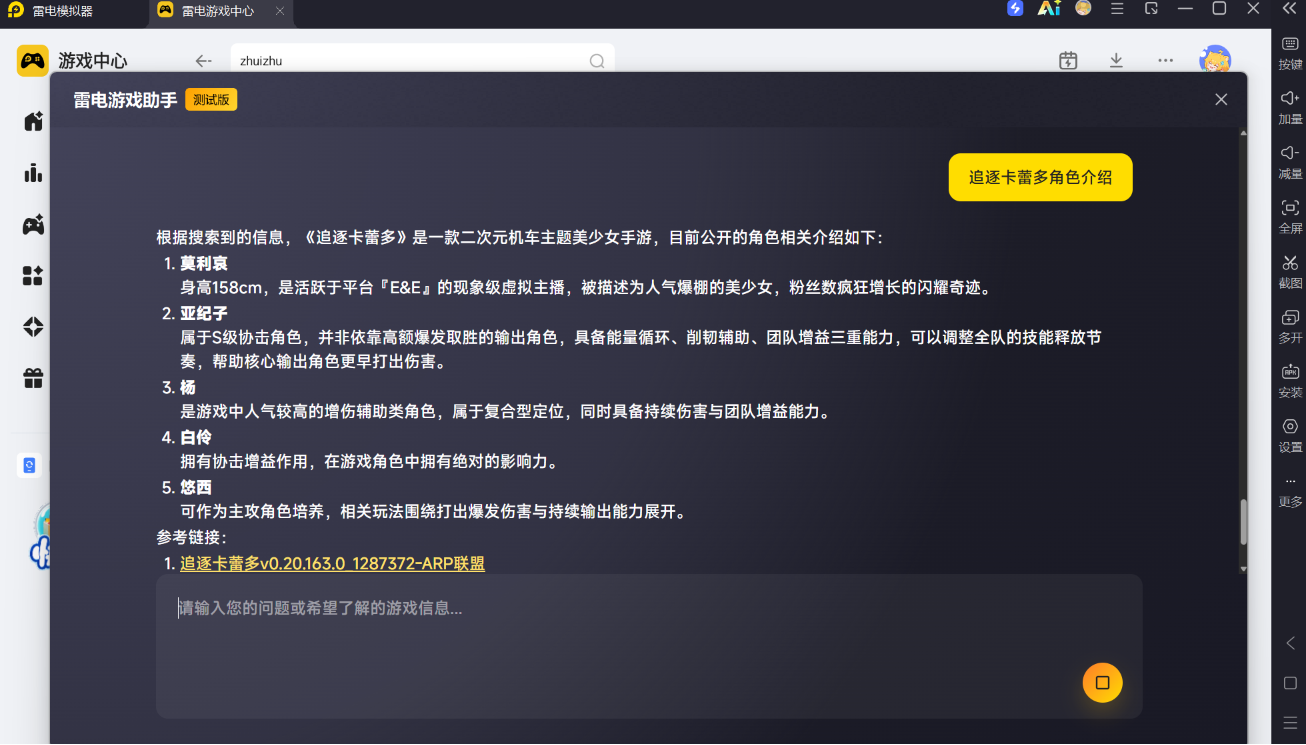Open the 更多 more tools menu
The image size is (1306, 745).
(1290, 492)
